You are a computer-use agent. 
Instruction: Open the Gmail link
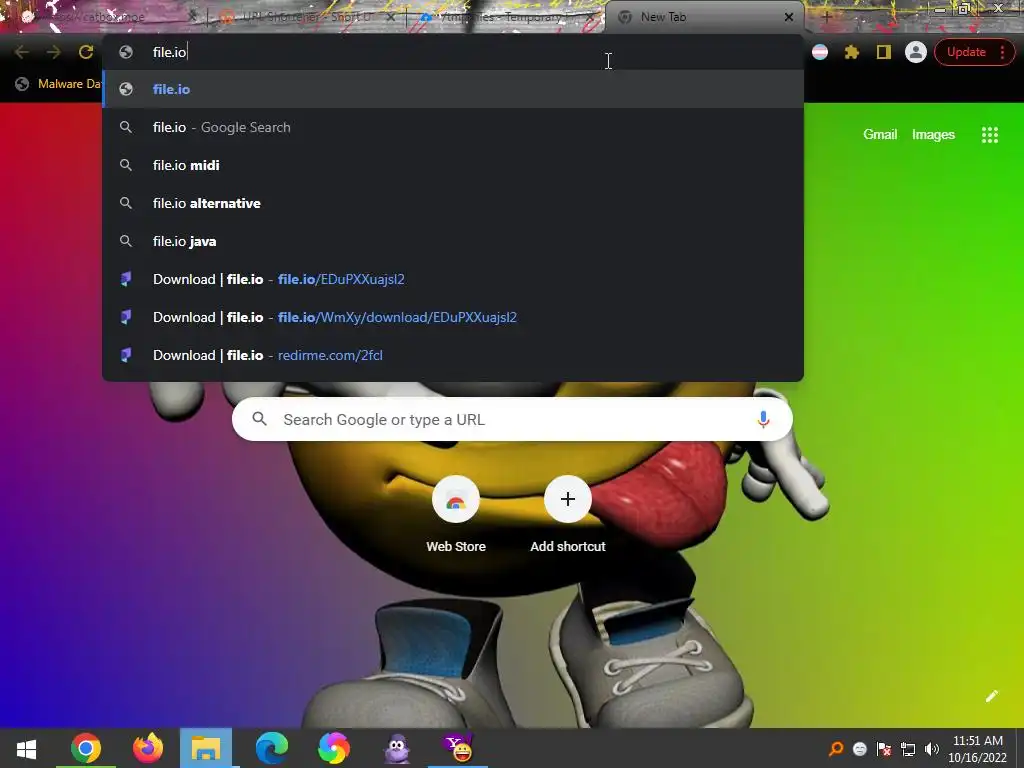click(880, 135)
